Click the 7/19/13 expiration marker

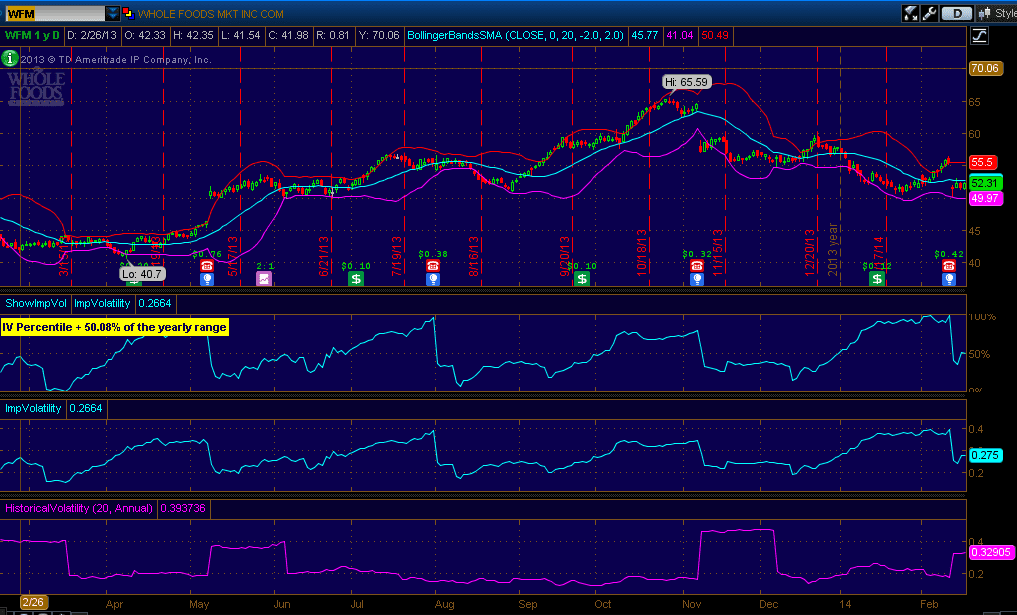396,256
